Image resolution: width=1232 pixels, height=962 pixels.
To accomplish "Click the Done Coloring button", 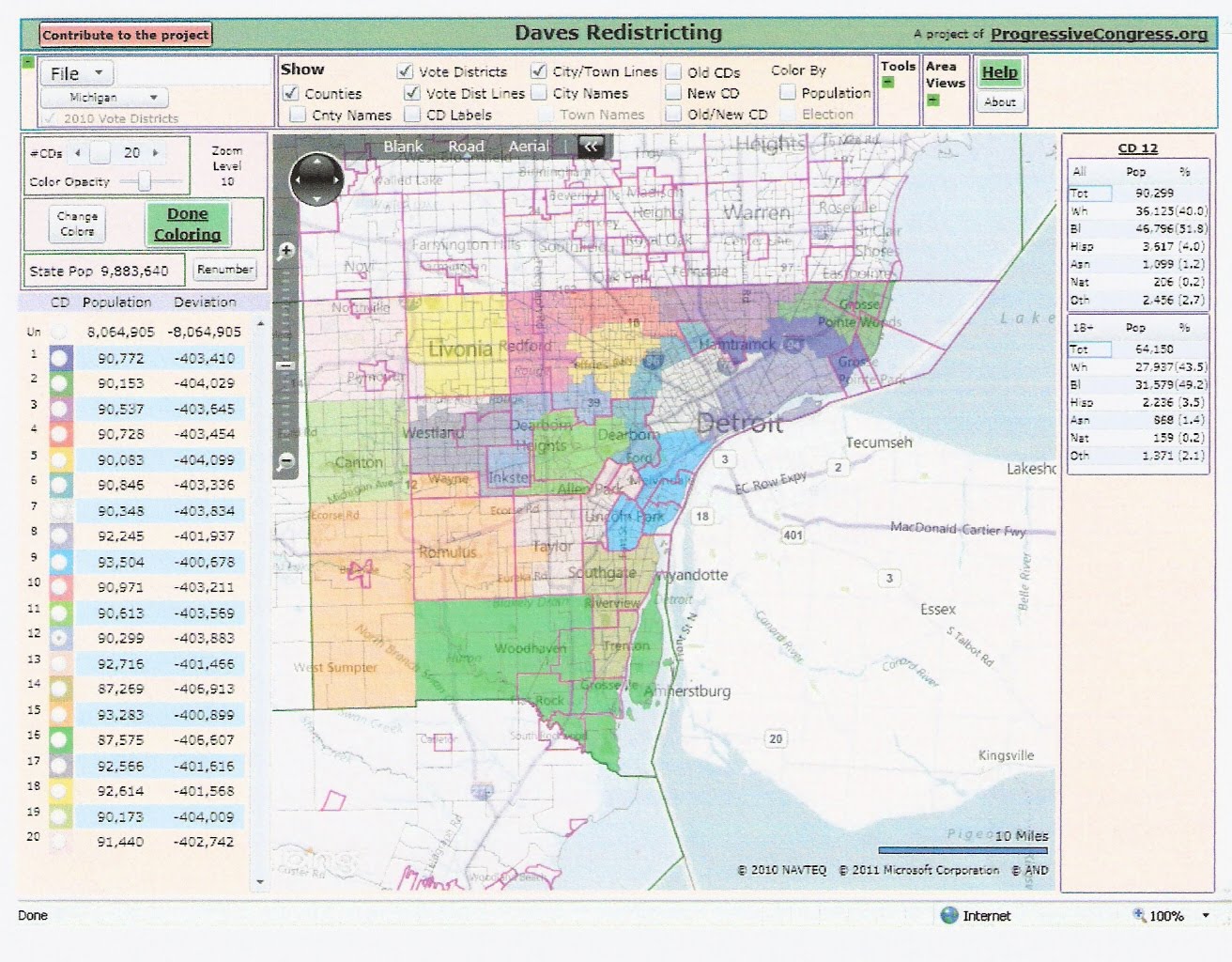I will (188, 224).
